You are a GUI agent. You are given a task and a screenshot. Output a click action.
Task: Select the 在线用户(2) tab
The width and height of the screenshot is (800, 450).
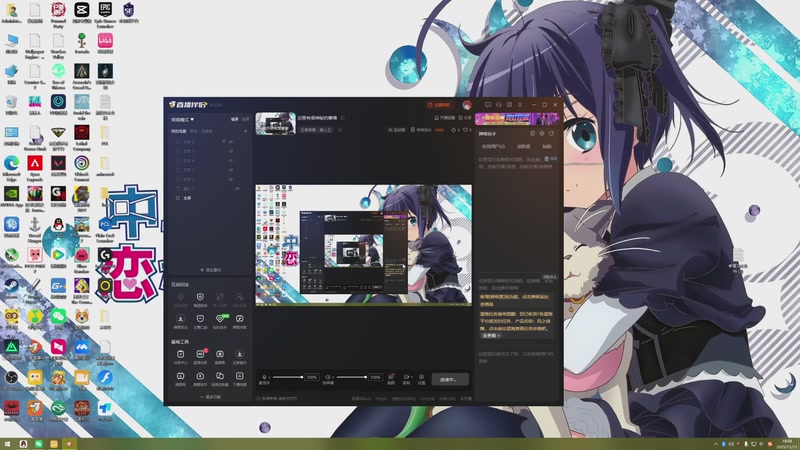pos(493,146)
